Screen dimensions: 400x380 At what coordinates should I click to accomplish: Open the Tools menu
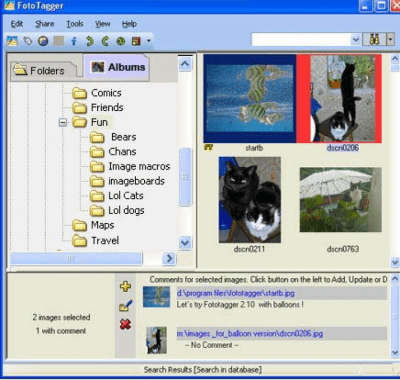click(75, 24)
